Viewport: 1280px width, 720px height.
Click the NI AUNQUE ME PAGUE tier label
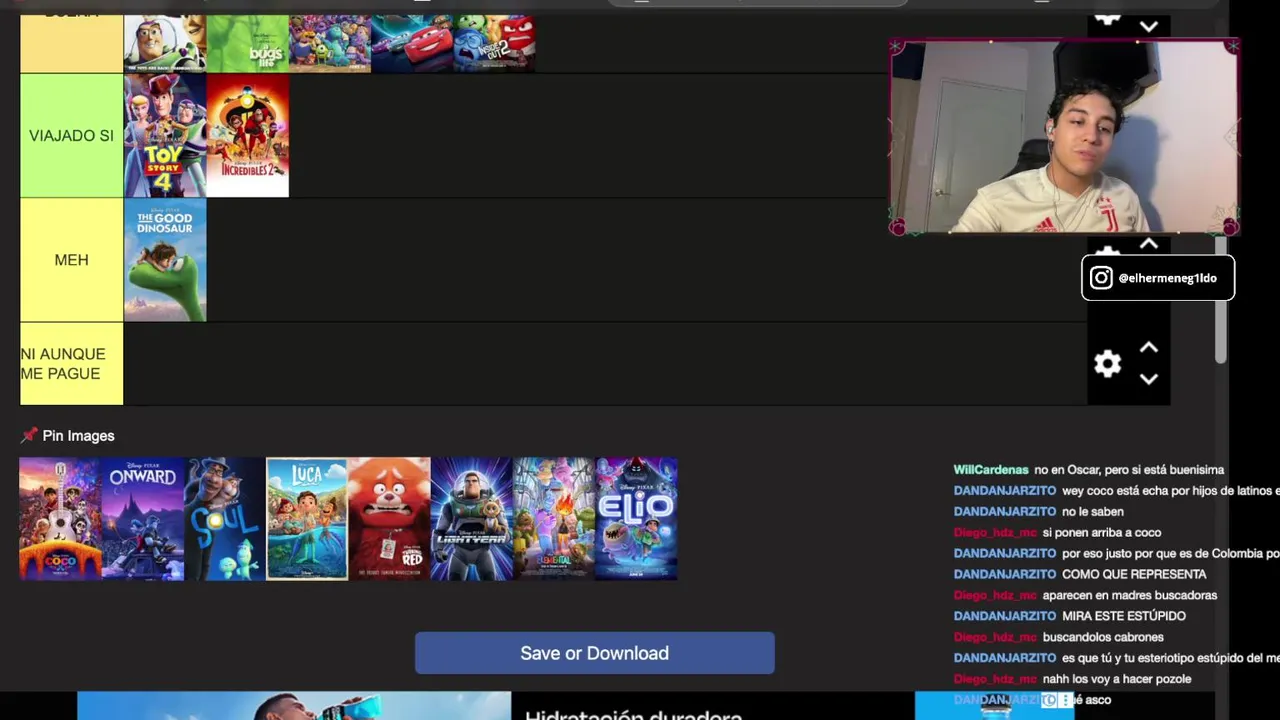click(71, 364)
